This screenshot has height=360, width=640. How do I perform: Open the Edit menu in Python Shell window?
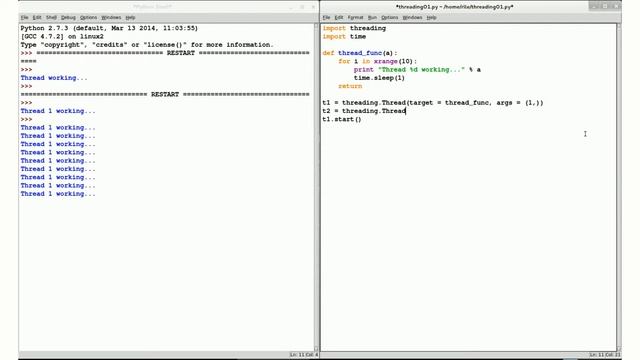(x=37, y=18)
